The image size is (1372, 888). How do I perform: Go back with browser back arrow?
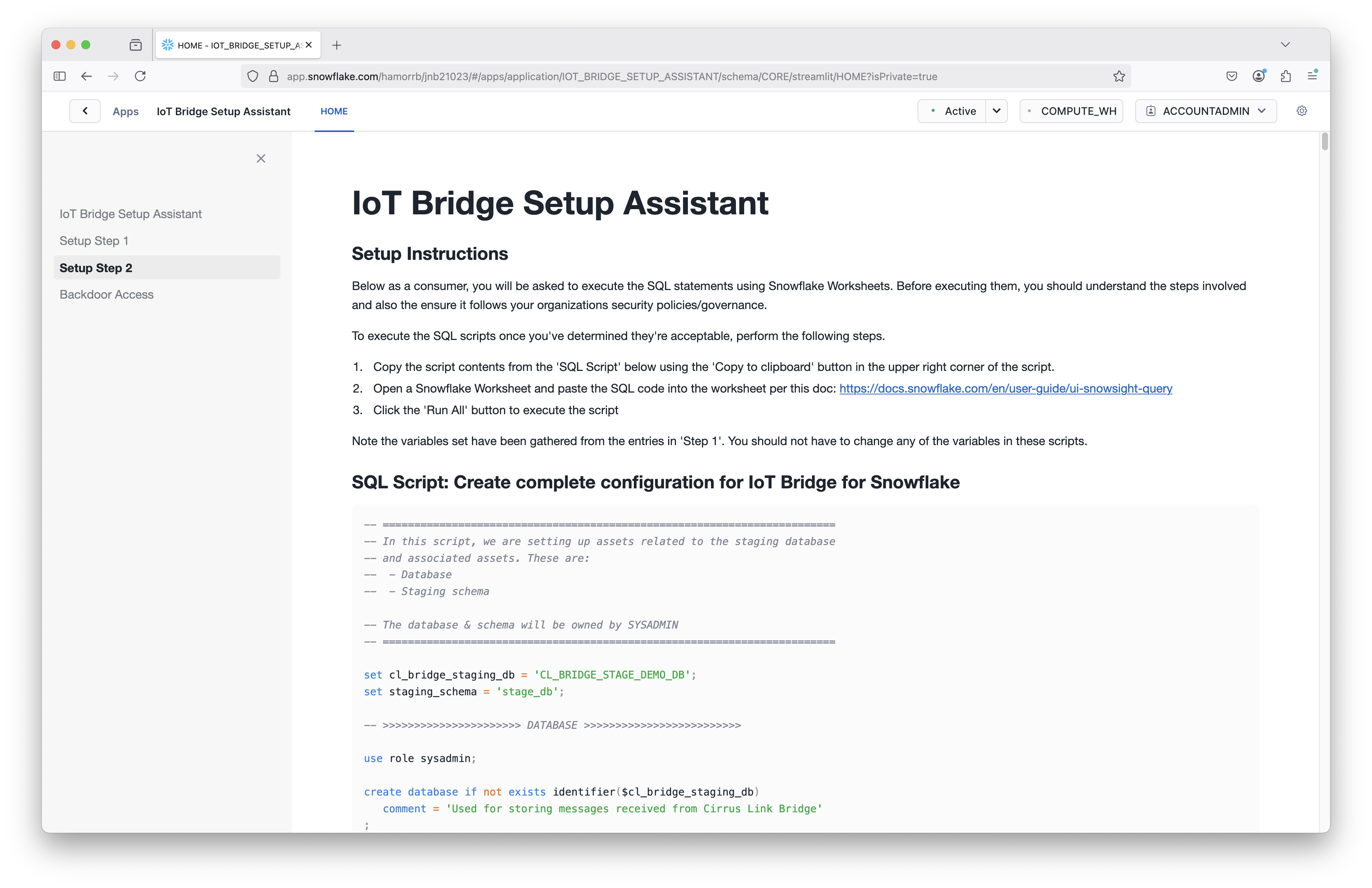[x=86, y=76]
